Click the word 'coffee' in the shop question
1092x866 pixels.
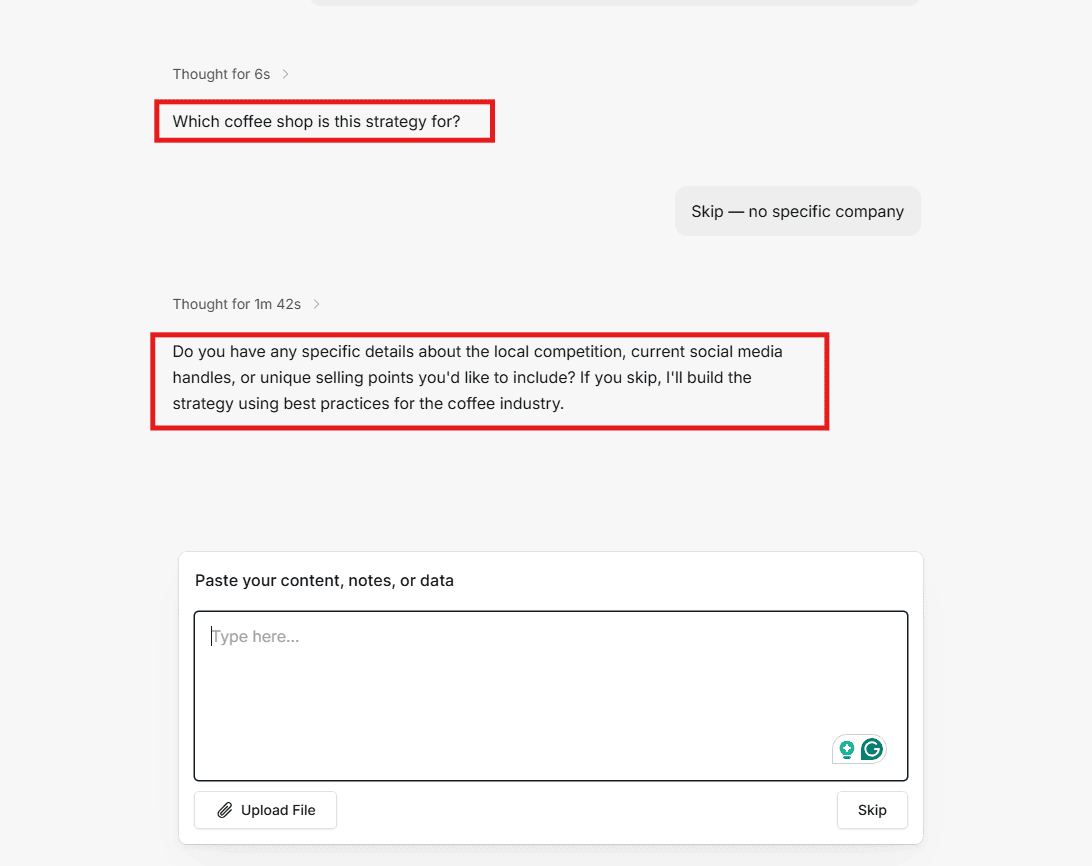coord(247,121)
